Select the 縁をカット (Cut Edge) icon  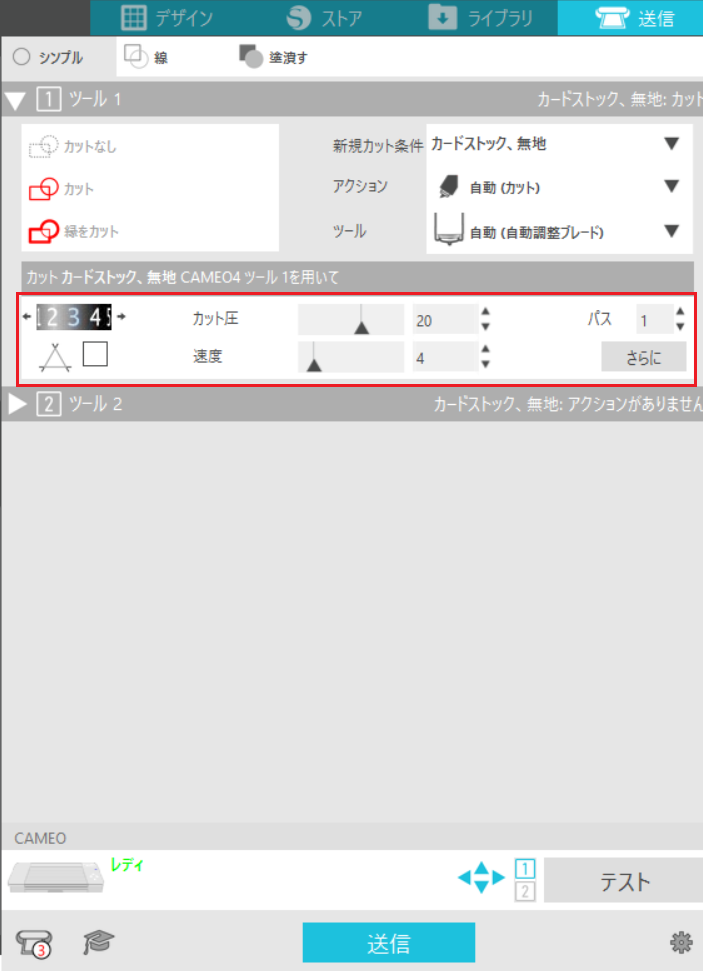pos(43,232)
